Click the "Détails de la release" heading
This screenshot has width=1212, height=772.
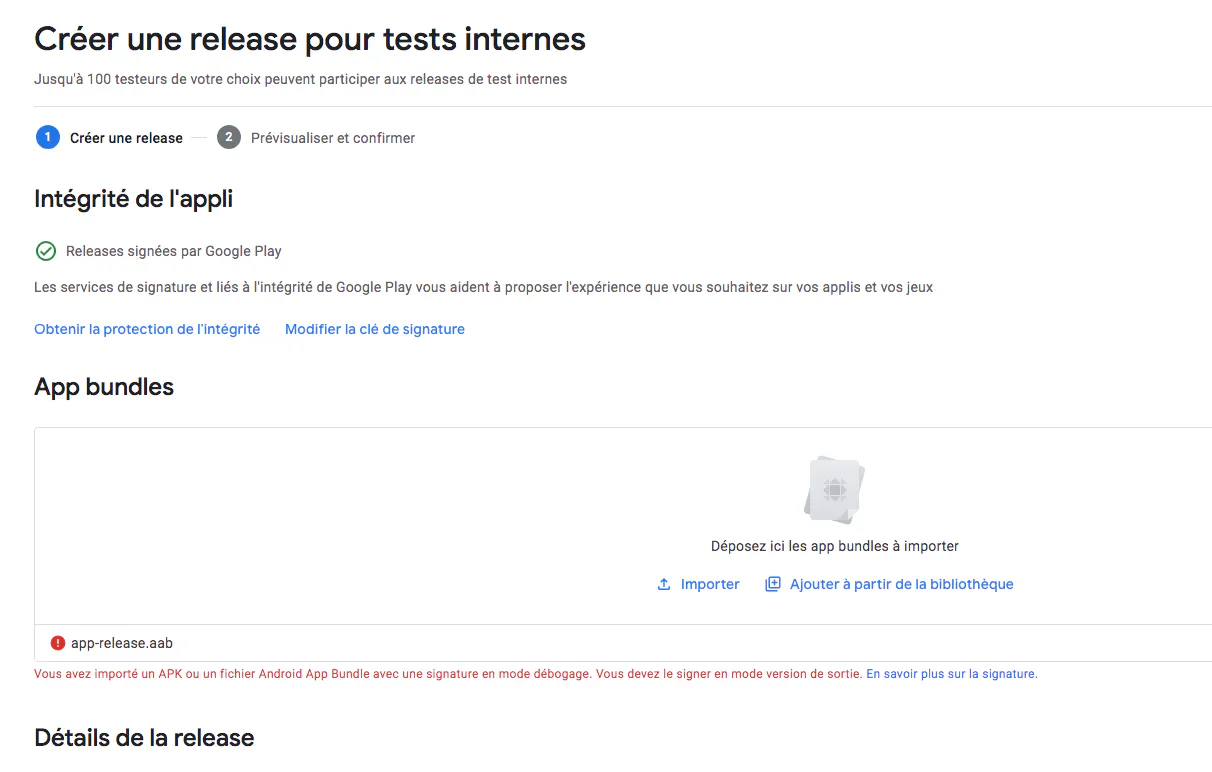pos(144,738)
